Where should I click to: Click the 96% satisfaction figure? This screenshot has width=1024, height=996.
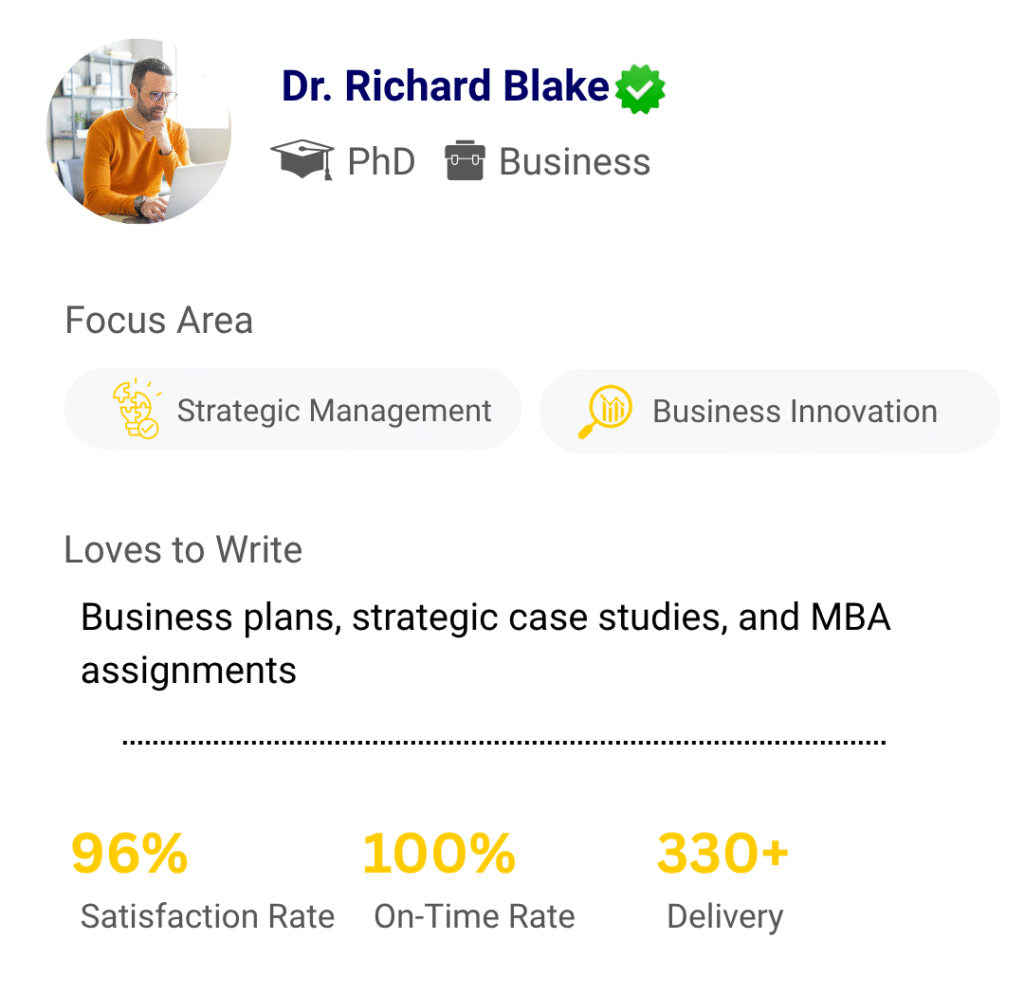pos(130,854)
